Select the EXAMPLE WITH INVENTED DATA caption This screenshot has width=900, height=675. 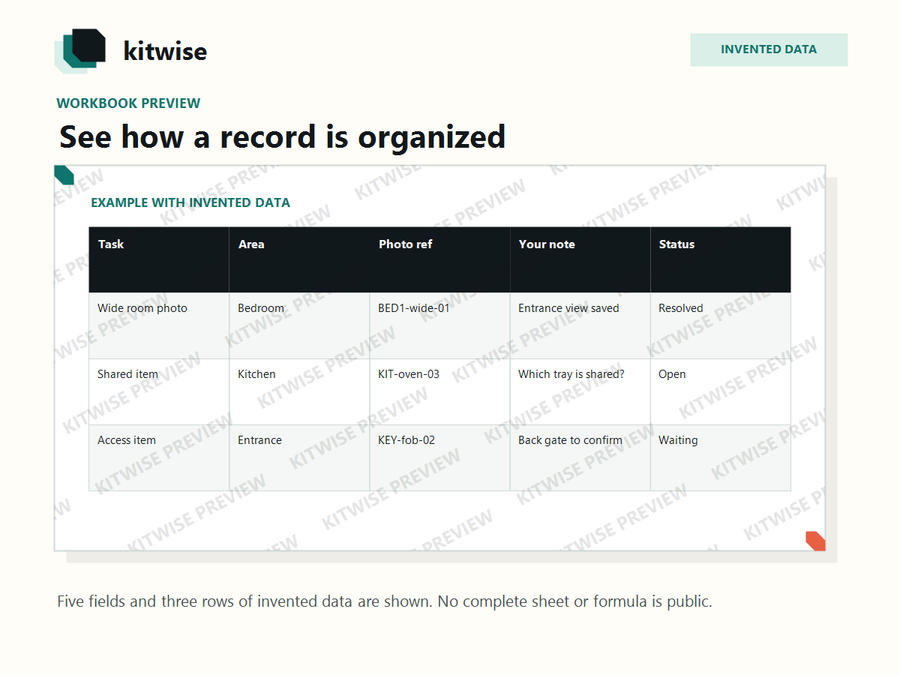pyautogui.click(x=191, y=203)
